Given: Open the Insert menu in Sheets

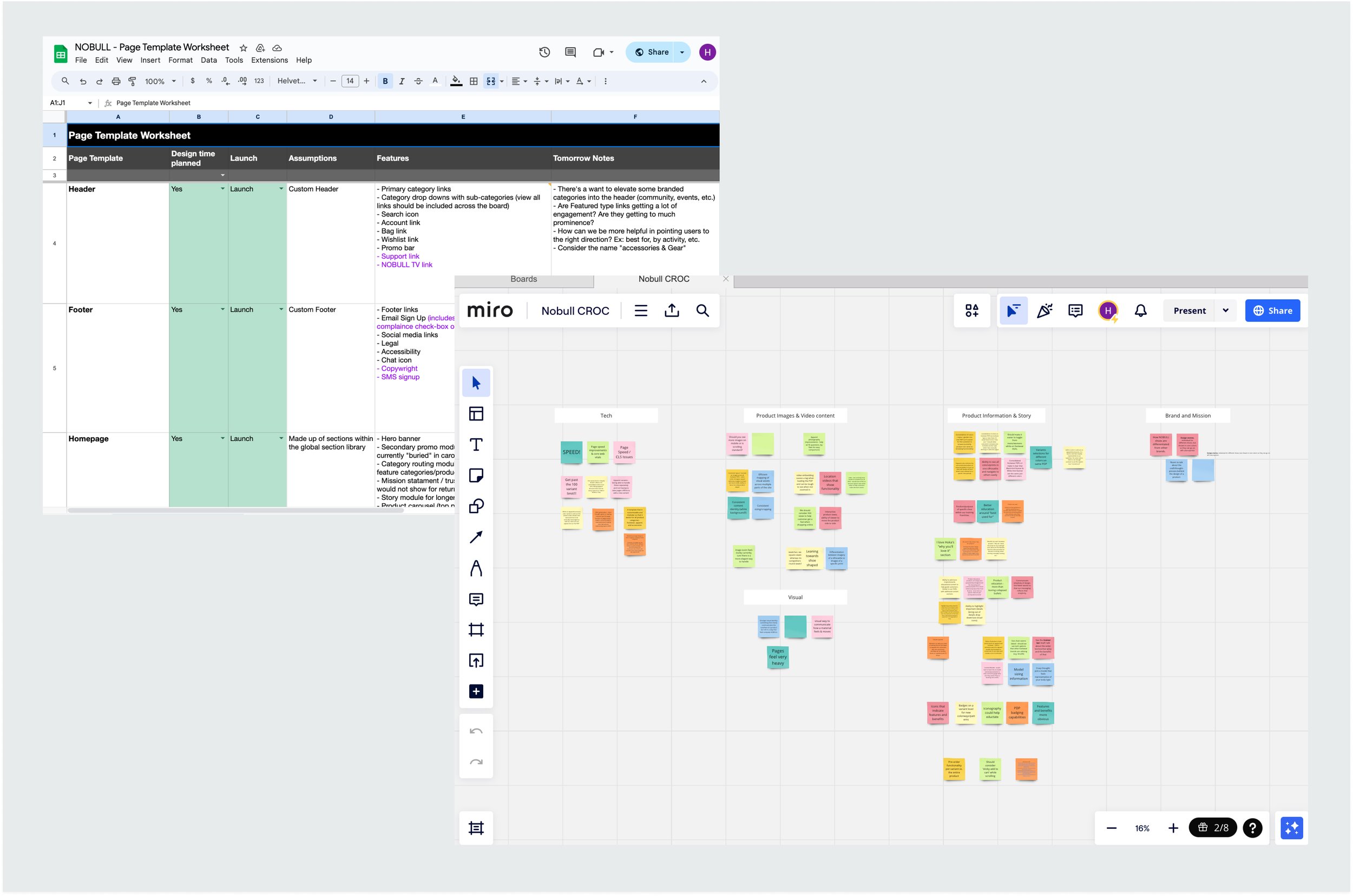Looking at the screenshot, I should click(150, 60).
